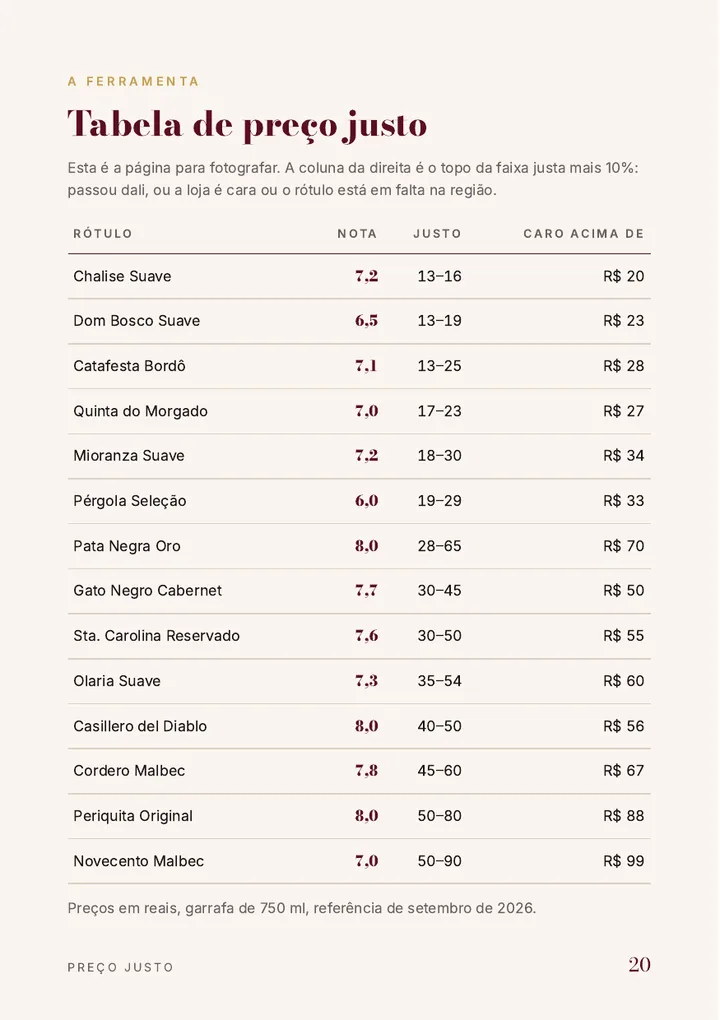Click the Casillero del Diablo label
The width and height of the screenshot is (720, 1020).
coord(140,726)
